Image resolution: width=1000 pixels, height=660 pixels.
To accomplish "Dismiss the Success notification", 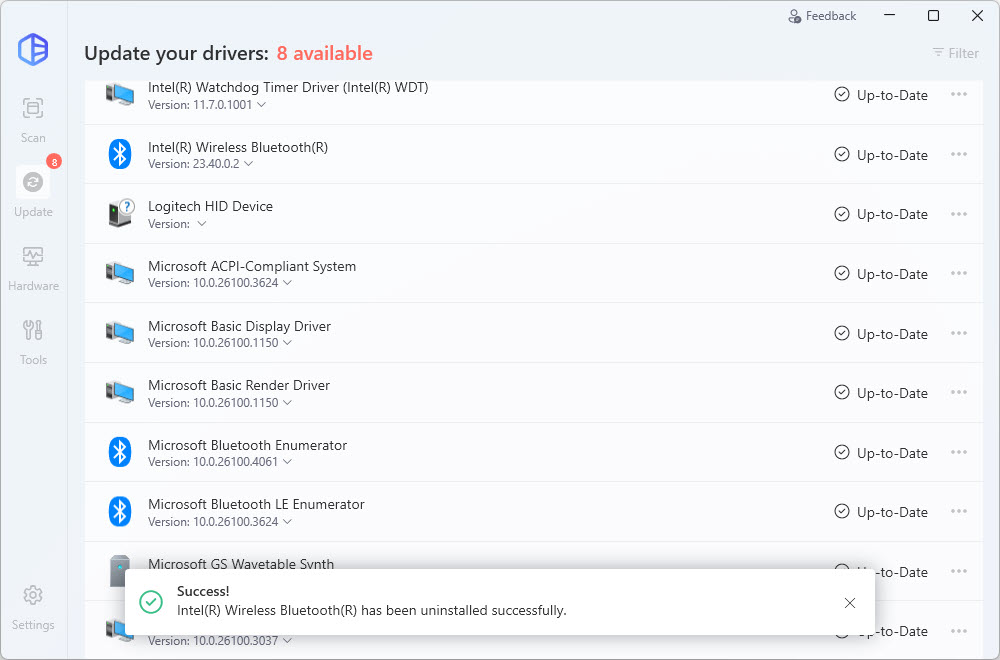I will [849, 602].
